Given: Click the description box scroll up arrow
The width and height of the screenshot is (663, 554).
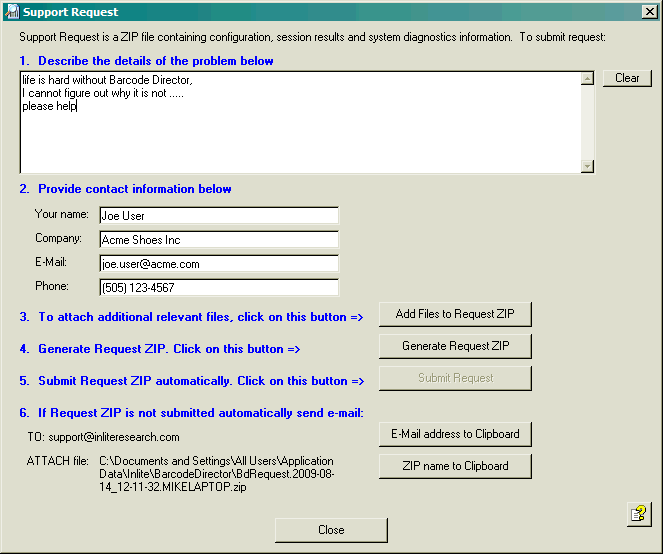Looking at the screenshot, I should click(x=587, y=78).
